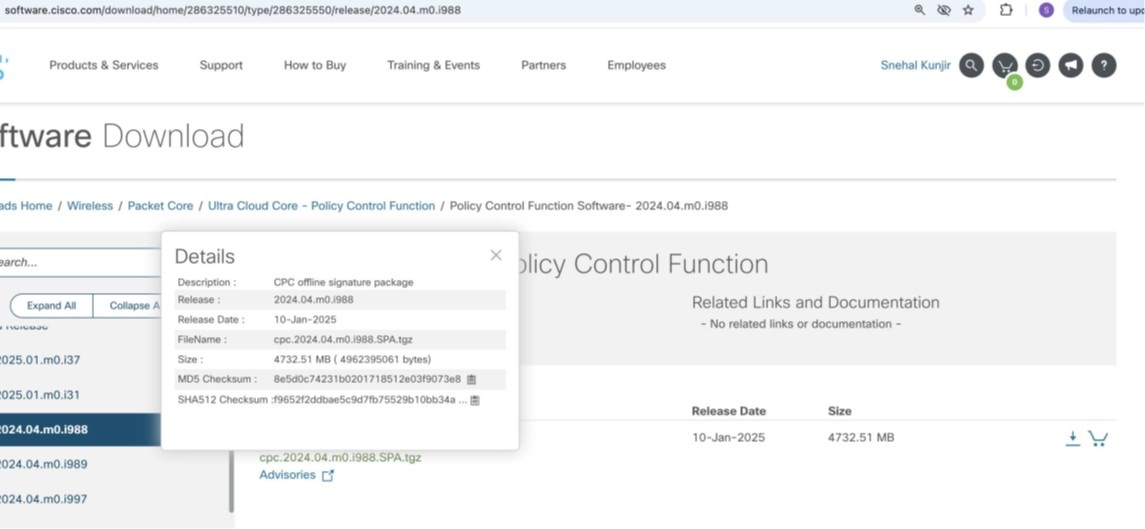Click the logout icon in header
This screenshot has width=1145, height=529.
(x=1038, y=65)
